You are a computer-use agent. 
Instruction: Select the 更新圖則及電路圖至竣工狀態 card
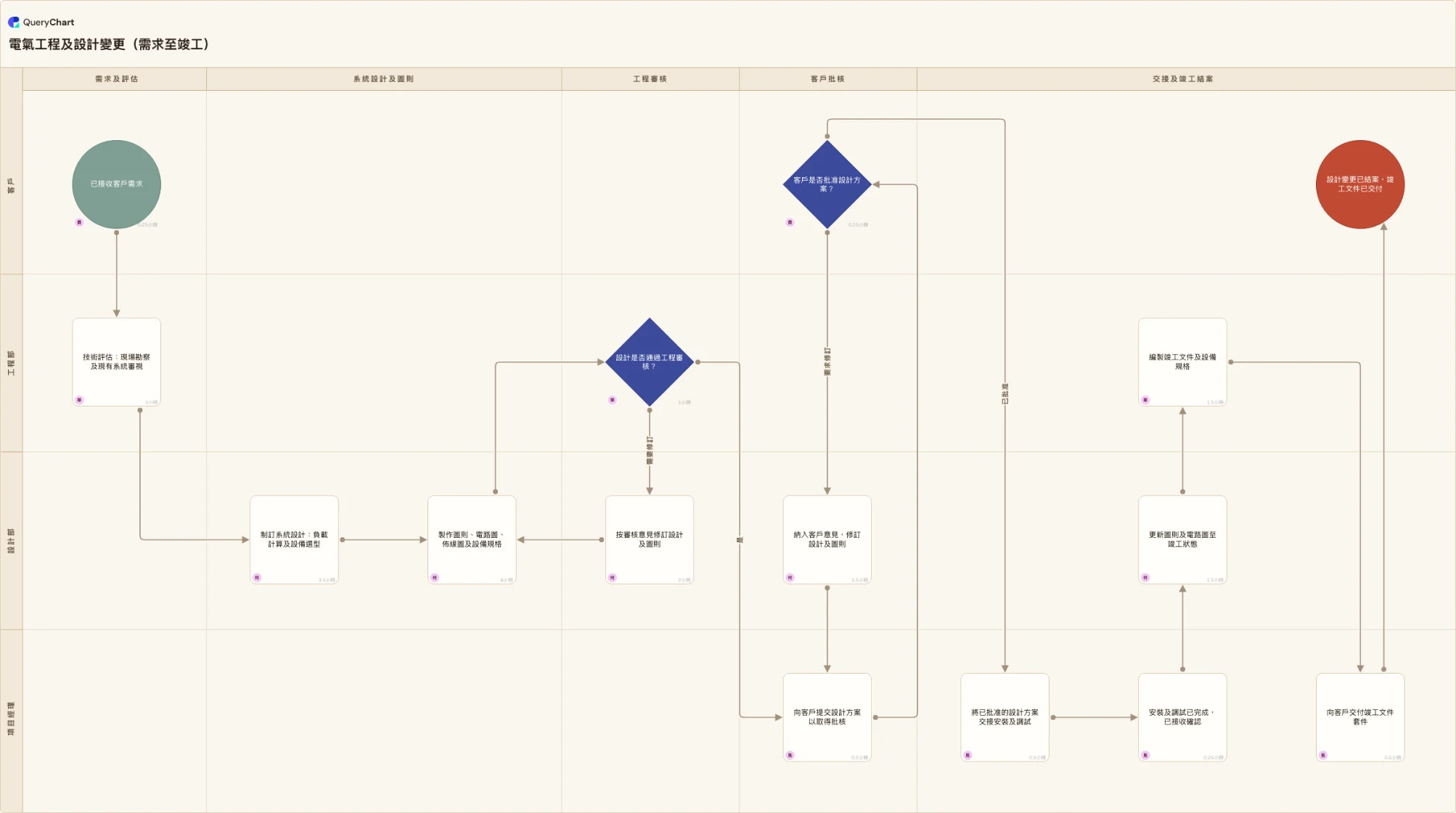coord(1182,540)
